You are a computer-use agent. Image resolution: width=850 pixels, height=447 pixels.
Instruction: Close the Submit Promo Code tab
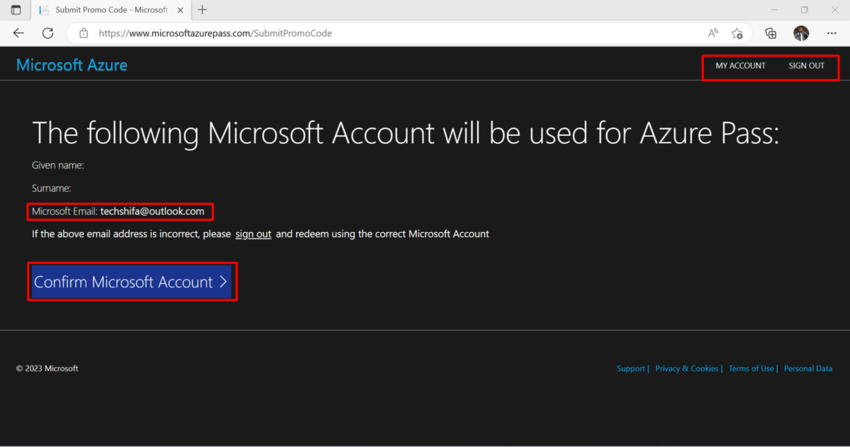click(x=181, y=10)
